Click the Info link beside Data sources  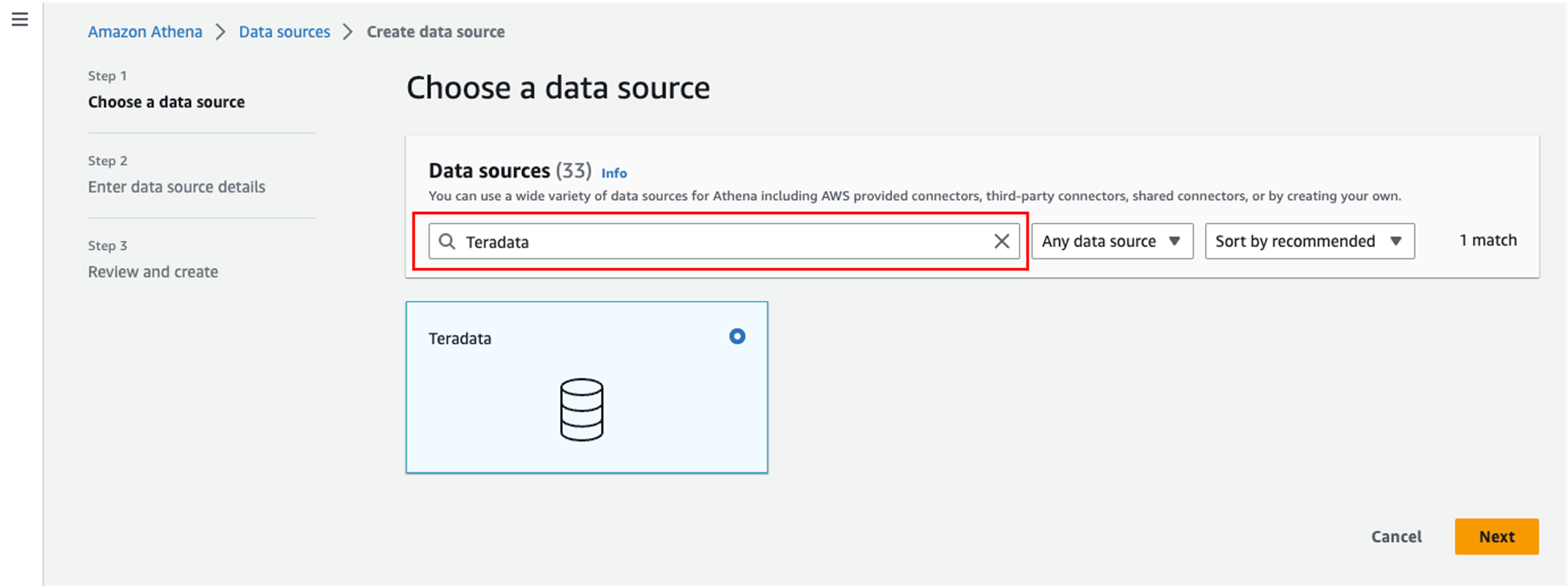click(614, 173)
